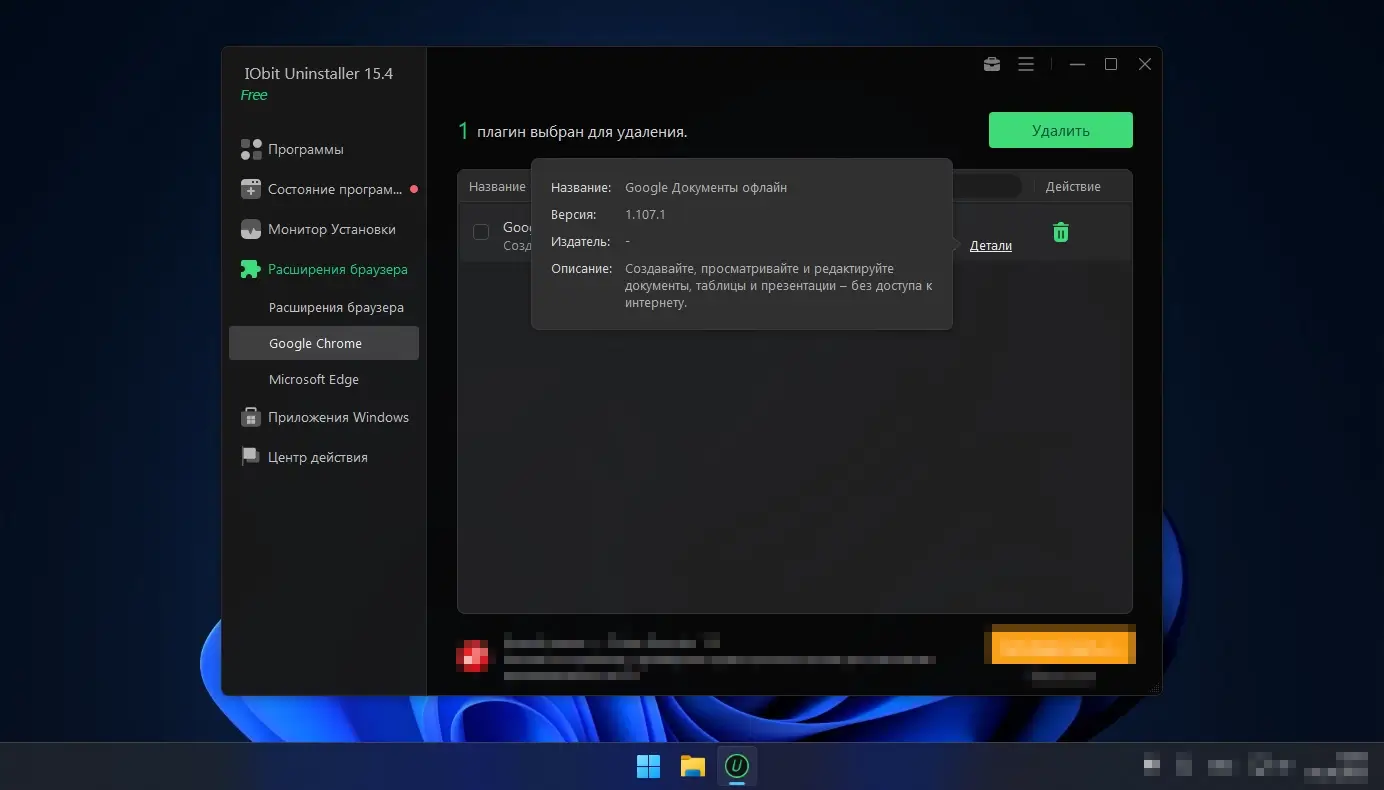Open Приложения Windows menu item

(x=338, y=417)
